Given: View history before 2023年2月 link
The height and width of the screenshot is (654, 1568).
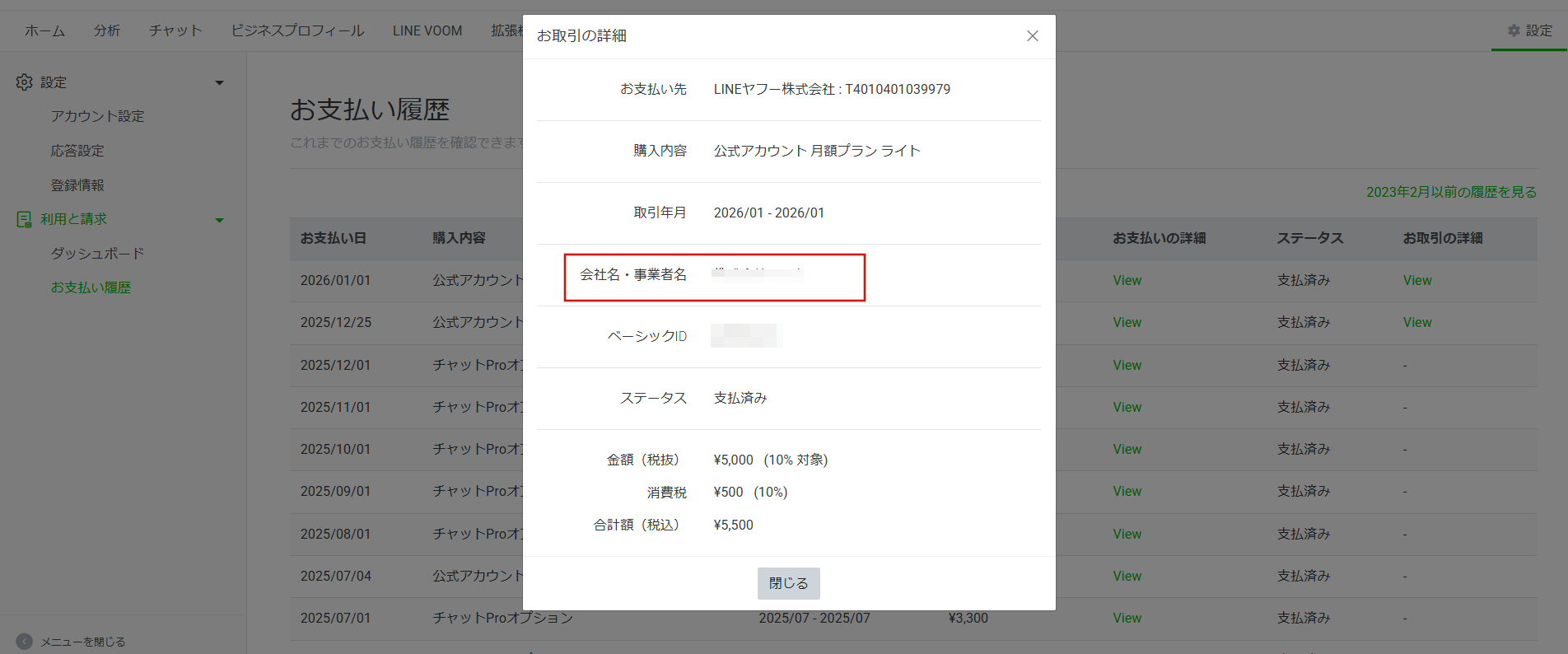Looking at the screenshot, I should pos(1451,192).
